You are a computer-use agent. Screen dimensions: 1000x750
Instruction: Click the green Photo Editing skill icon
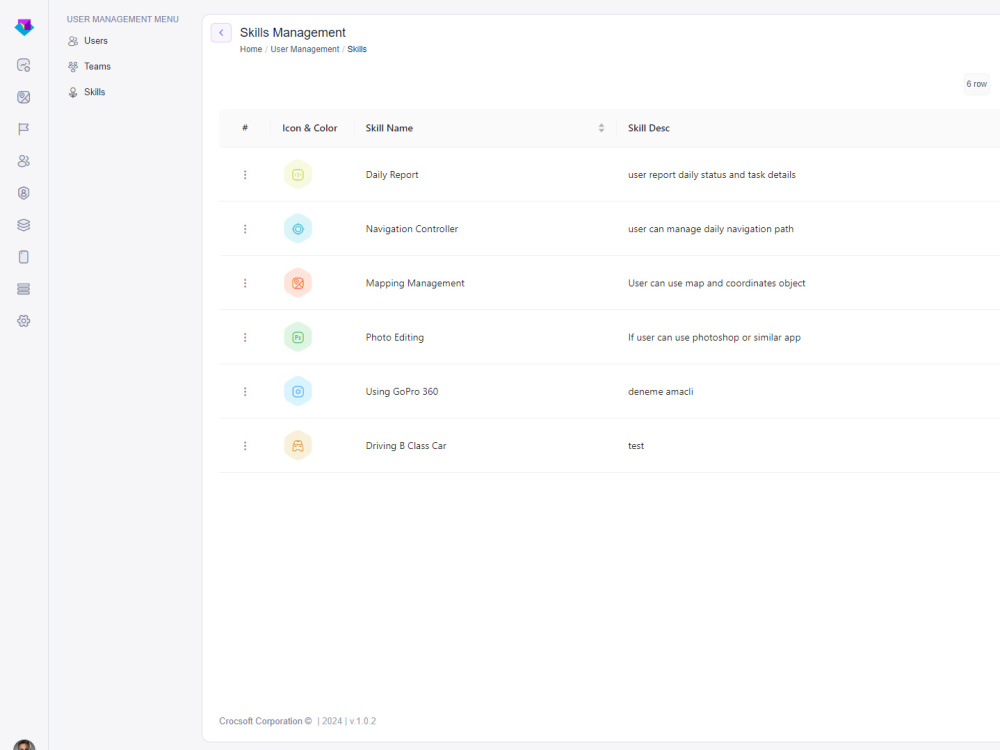pos(298,337)
